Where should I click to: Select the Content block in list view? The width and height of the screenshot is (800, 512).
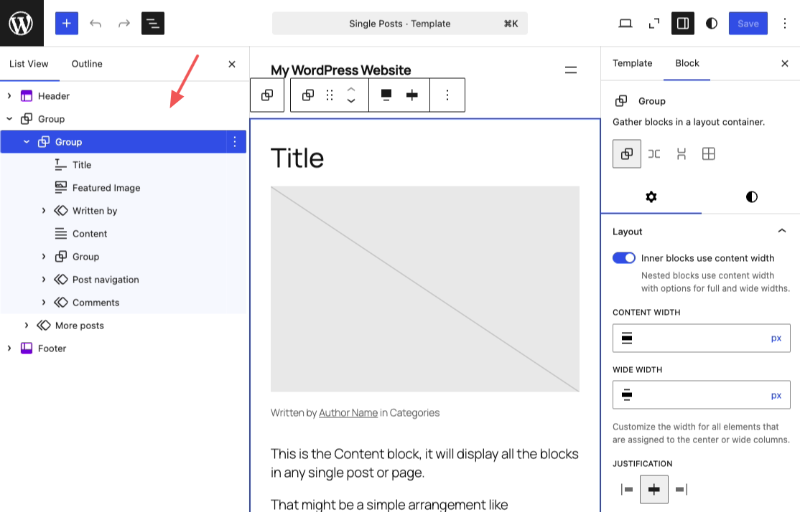point(122,234)
